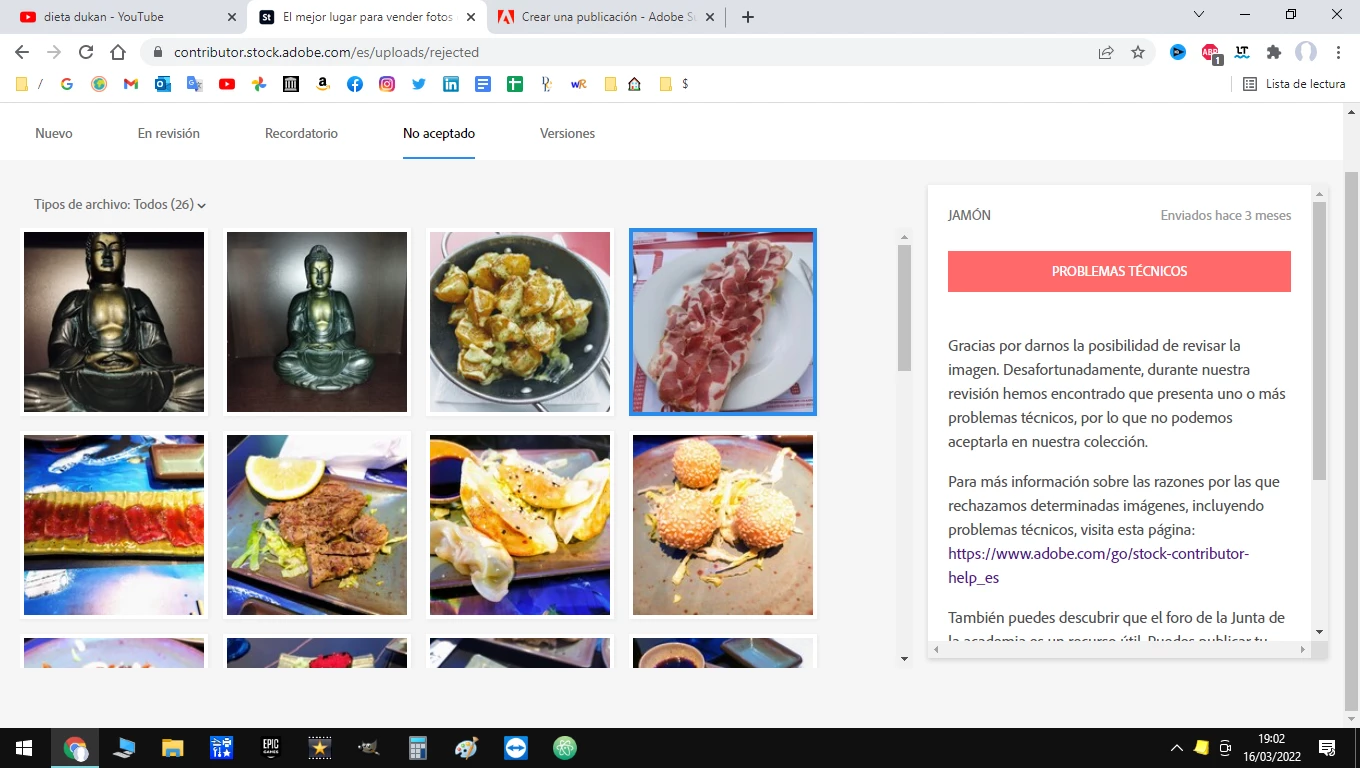Select the grilled meat with lemon thumbnail
Viewport: 1360px width, 768px height.
(x=317, y=525)
